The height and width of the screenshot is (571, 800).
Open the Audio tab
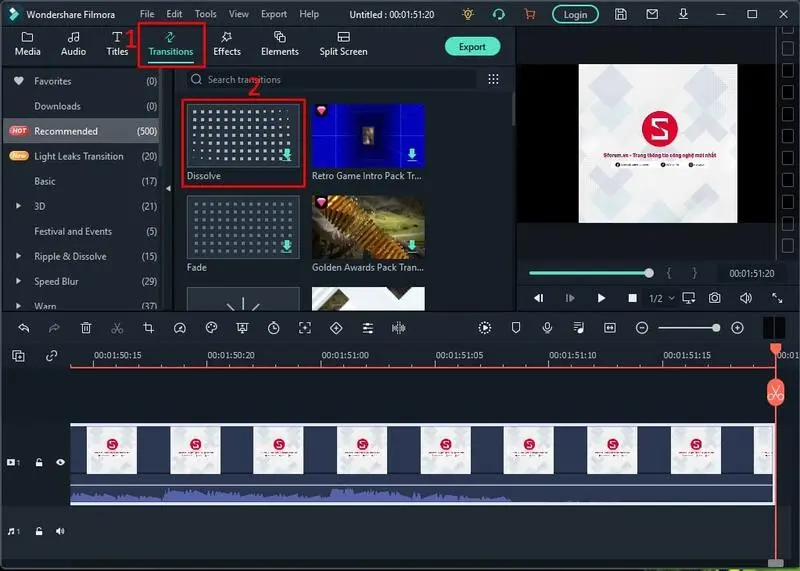click(73, 44)
